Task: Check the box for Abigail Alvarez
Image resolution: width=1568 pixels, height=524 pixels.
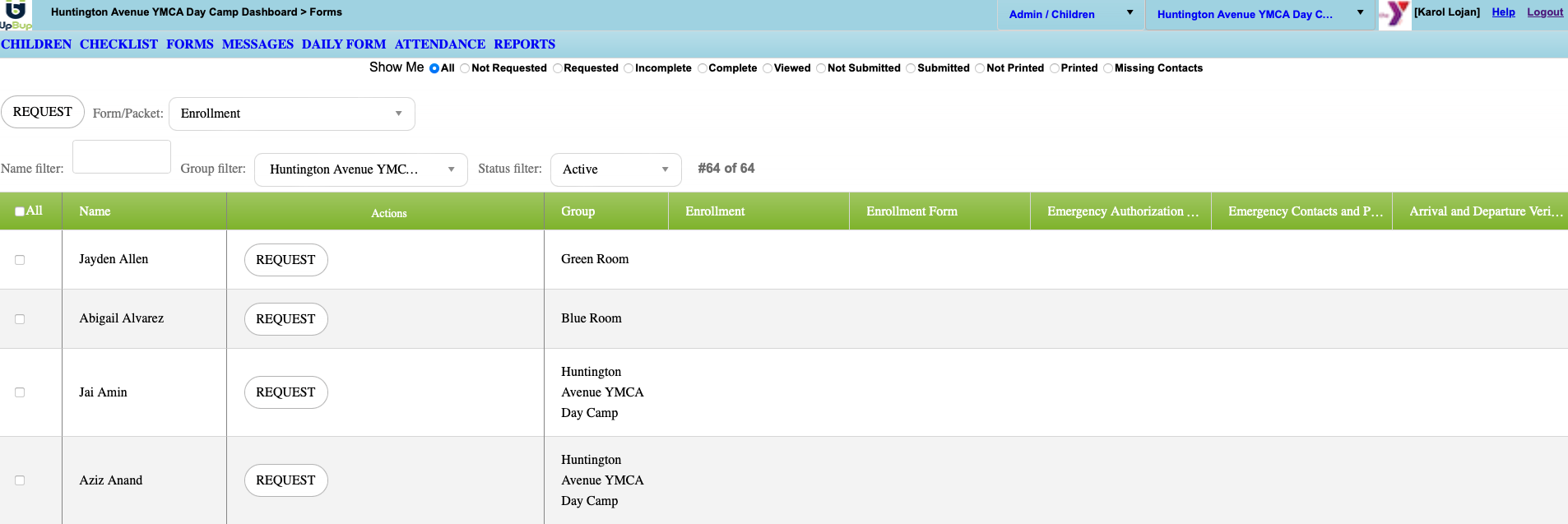Action: pyautogui.click(x=20, y=319)
